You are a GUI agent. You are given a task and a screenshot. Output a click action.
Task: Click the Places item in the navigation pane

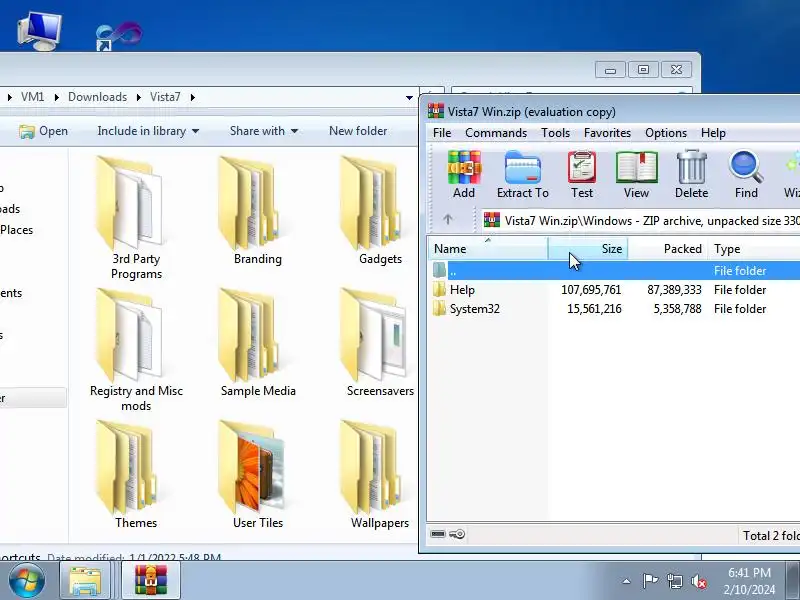click(x=16, y=230)
